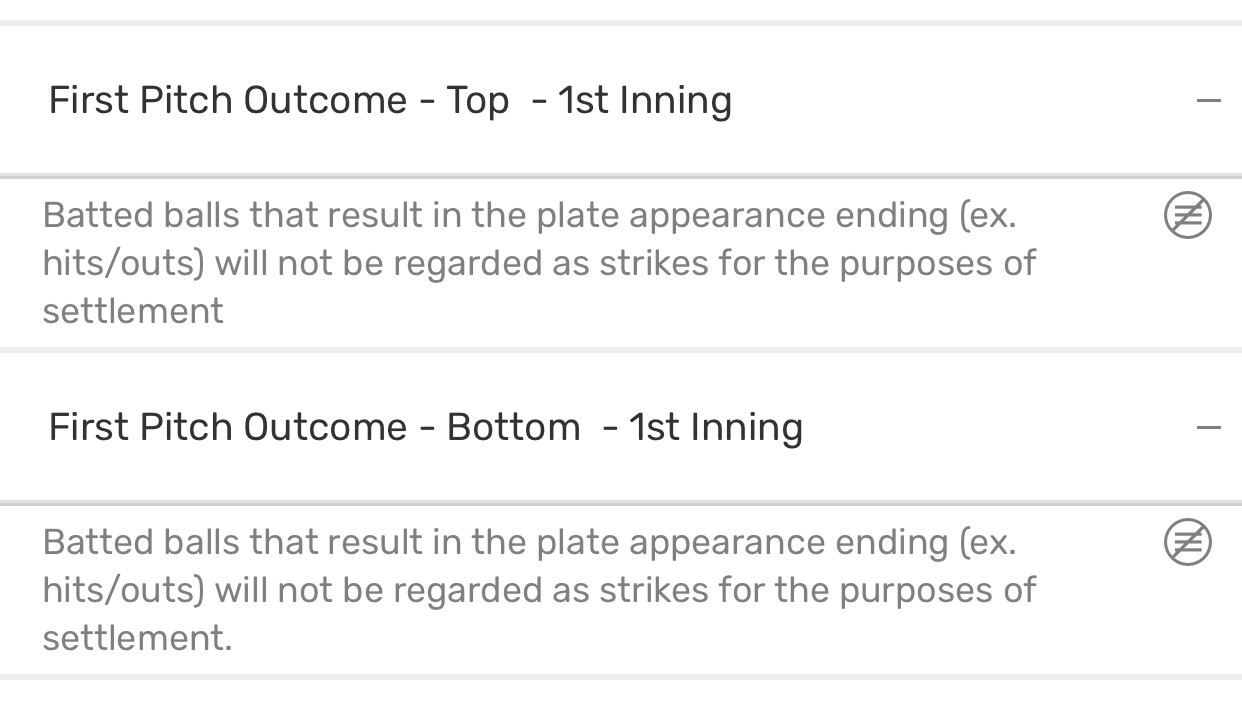This screenshot has width=1242, height=702.
Task: Tap the word "Bottom" in second header
Action: pyautogui.click(x=513, y=427)
